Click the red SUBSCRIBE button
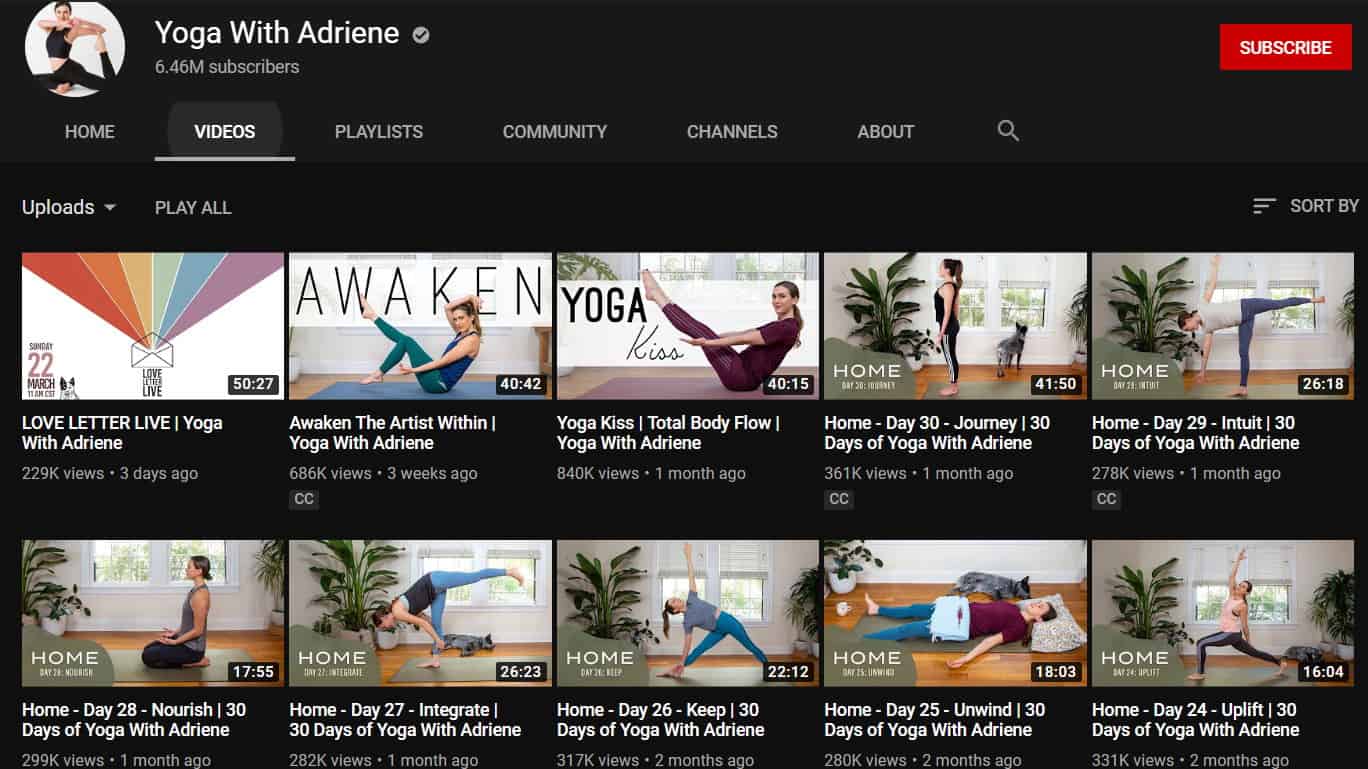This screenshot has width=1368, height=769. [1285, 47]
